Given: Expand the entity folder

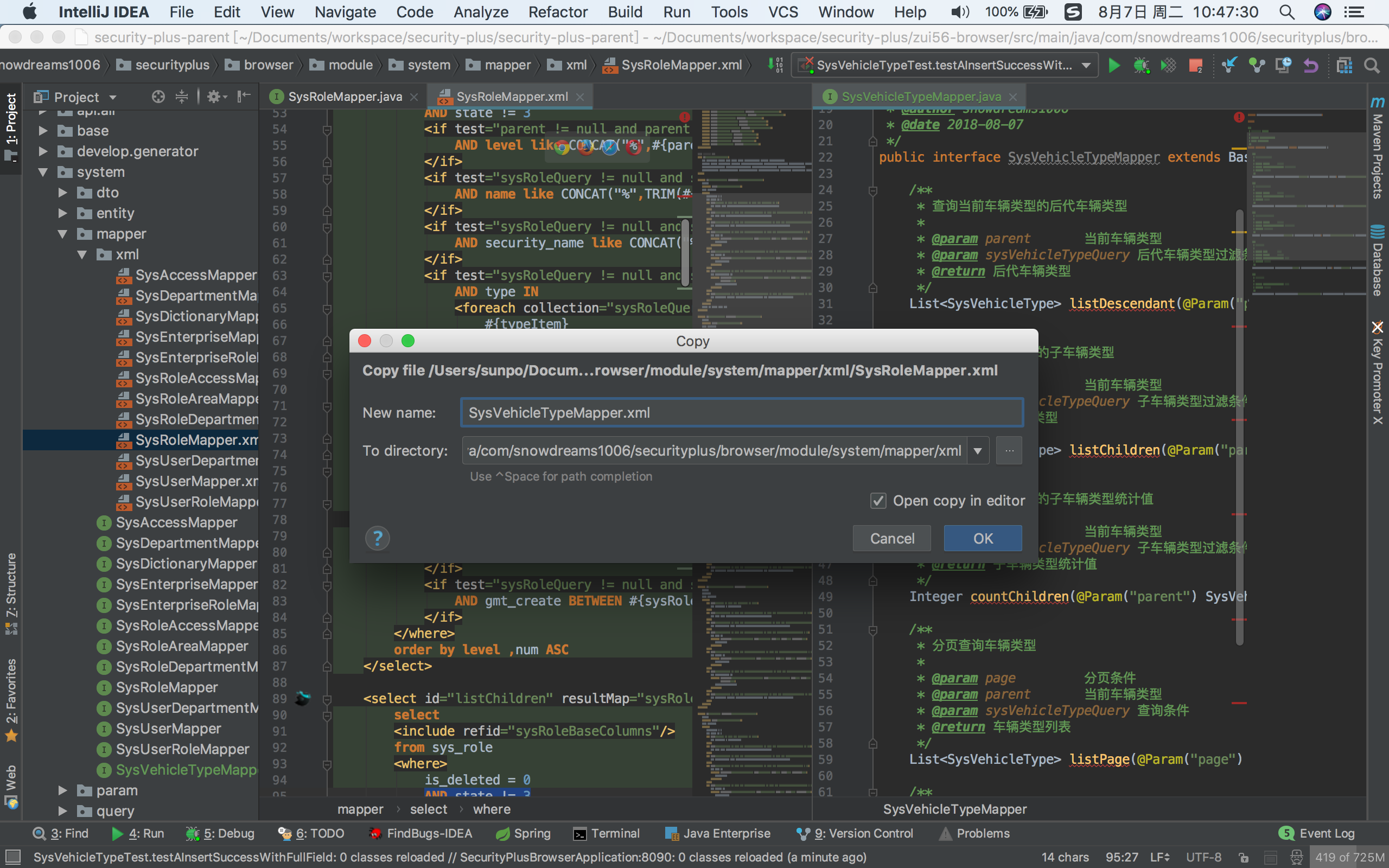Looking at the screenshot, I should pyautogui.click(x=62, y=214).
